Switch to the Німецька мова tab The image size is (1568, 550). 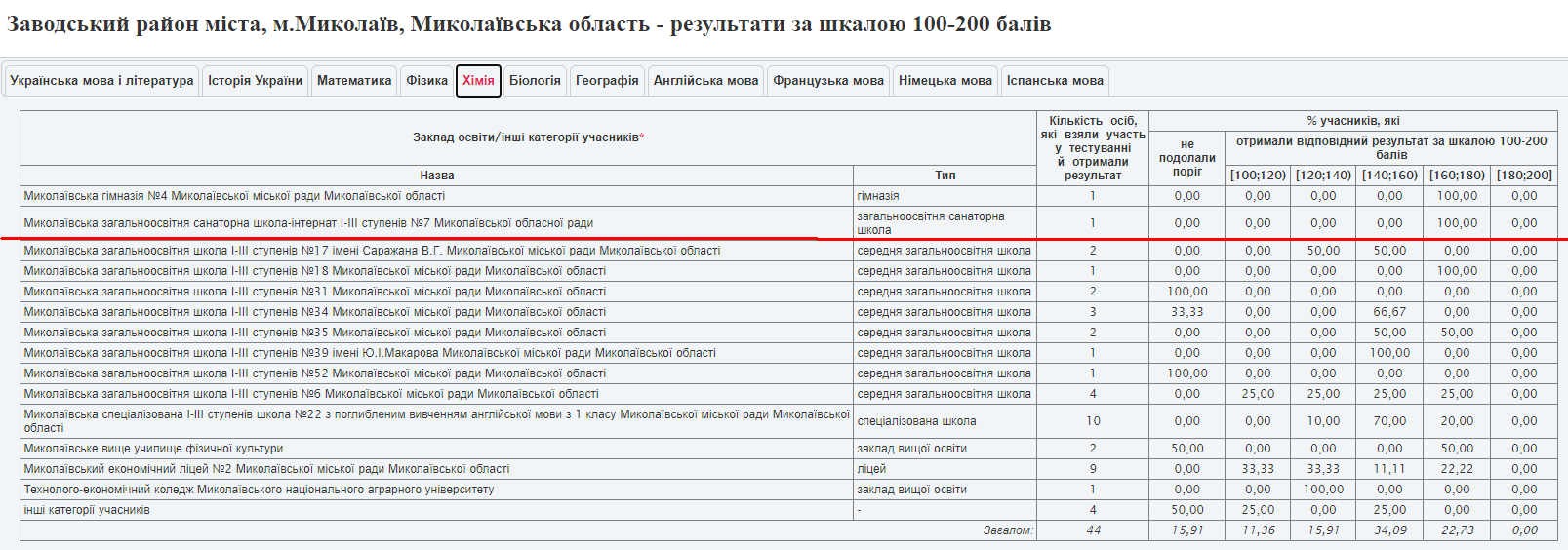(x=945, y=81)
